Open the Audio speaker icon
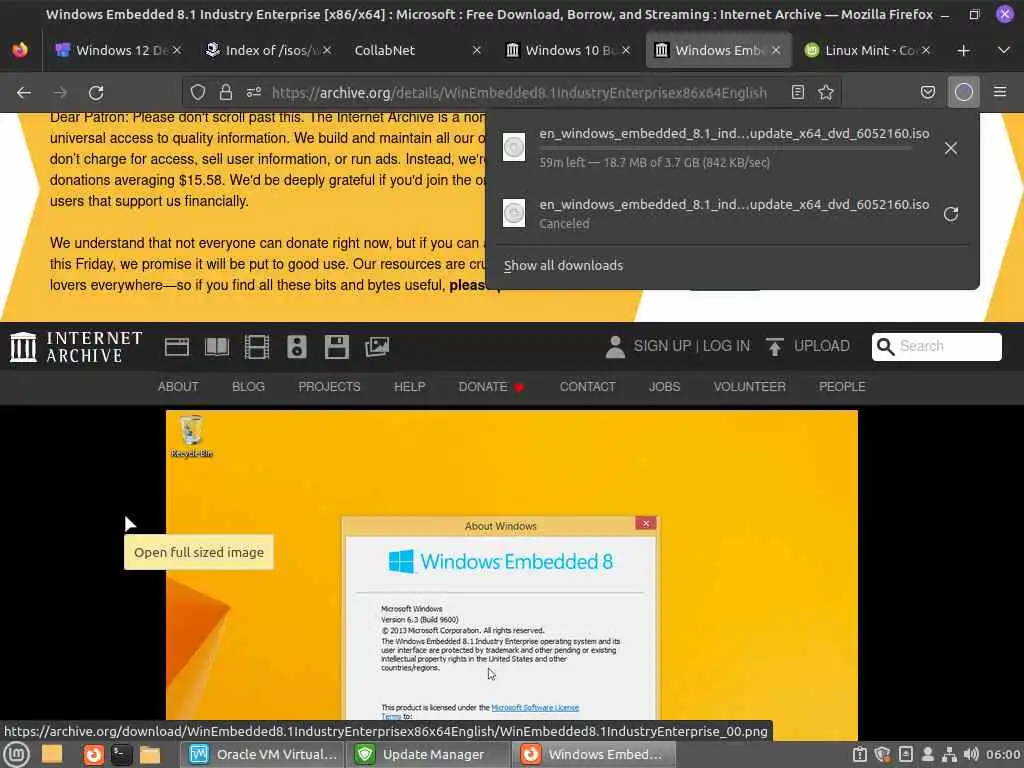Viewport: 1024px width, 768px height. [x=296, y=347]
